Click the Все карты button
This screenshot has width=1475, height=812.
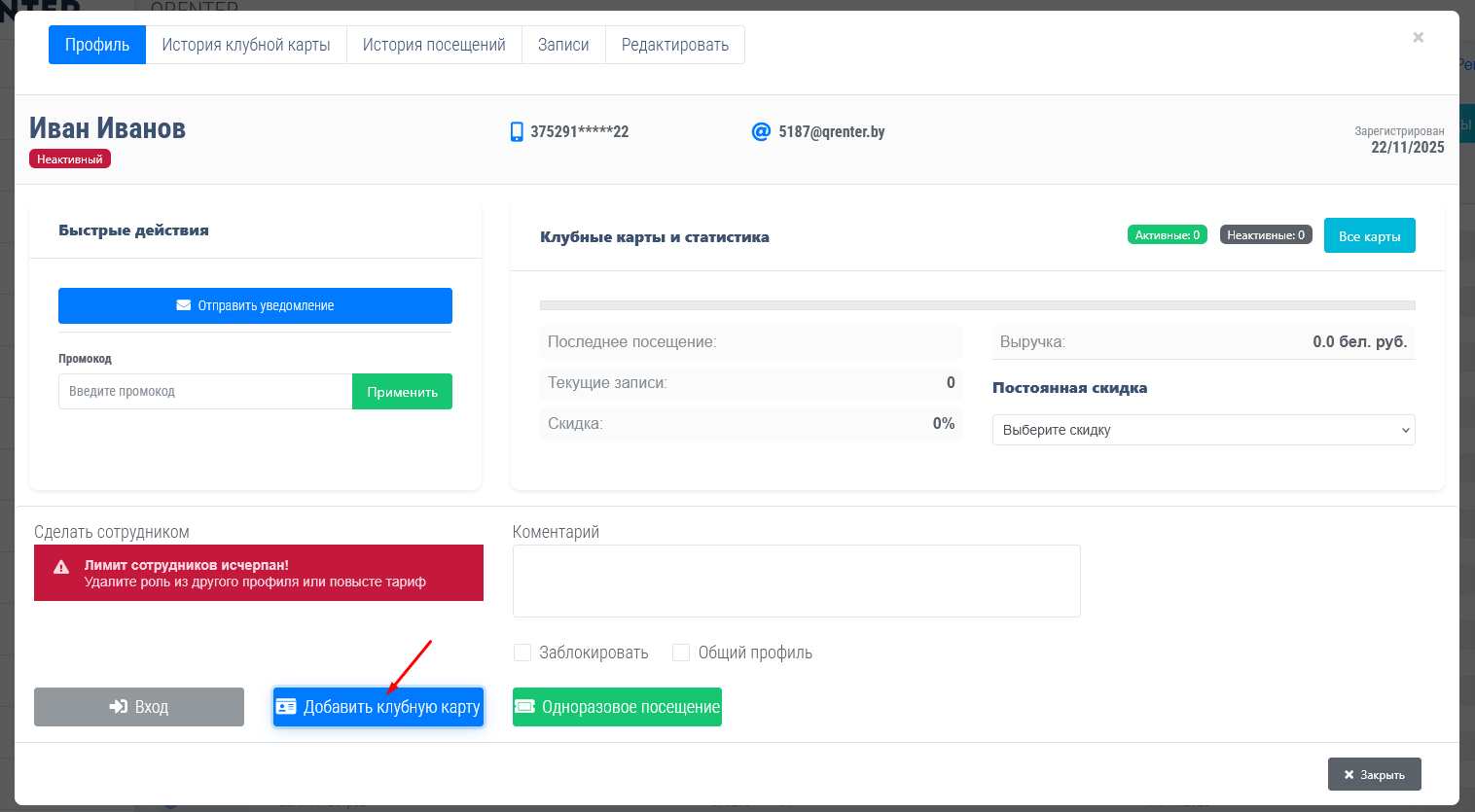(x=1369, y=236)
